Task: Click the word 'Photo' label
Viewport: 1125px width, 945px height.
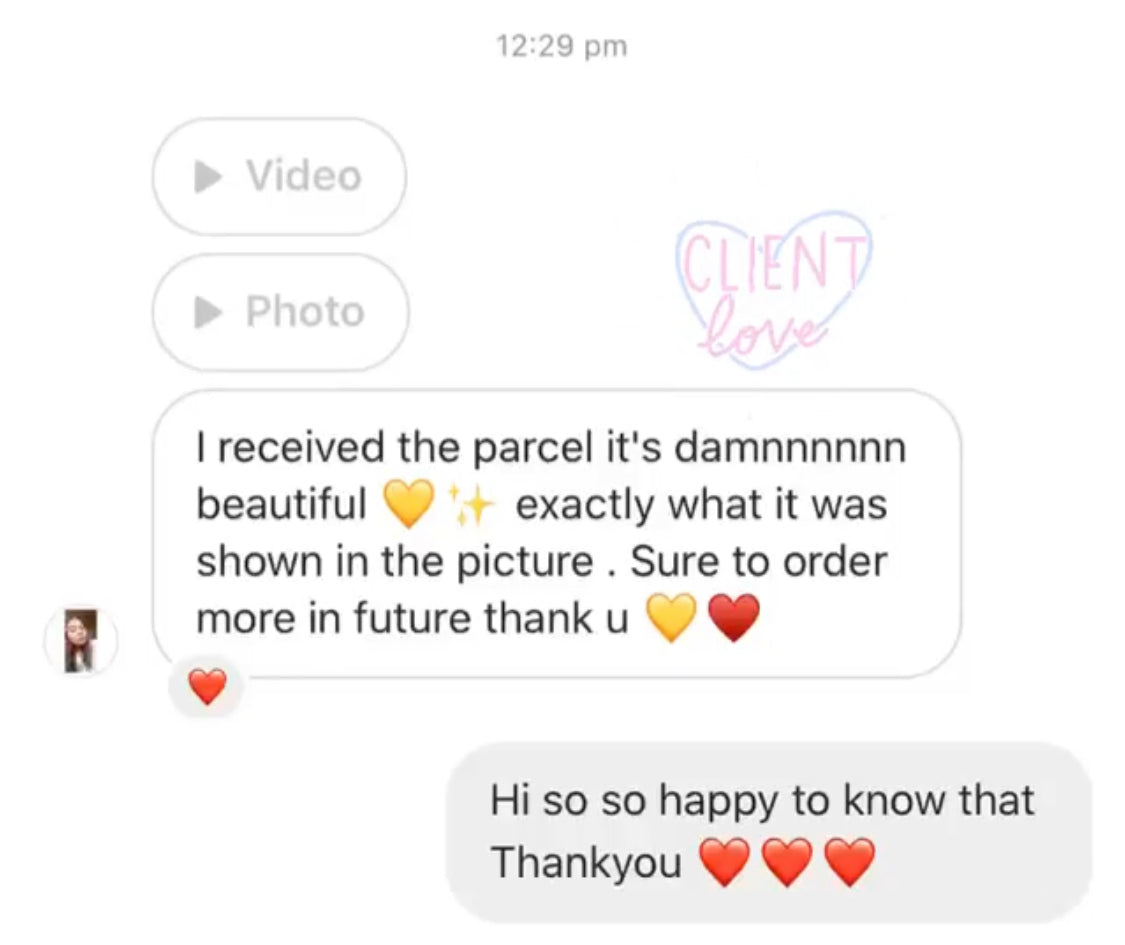Action: point(306,311)
